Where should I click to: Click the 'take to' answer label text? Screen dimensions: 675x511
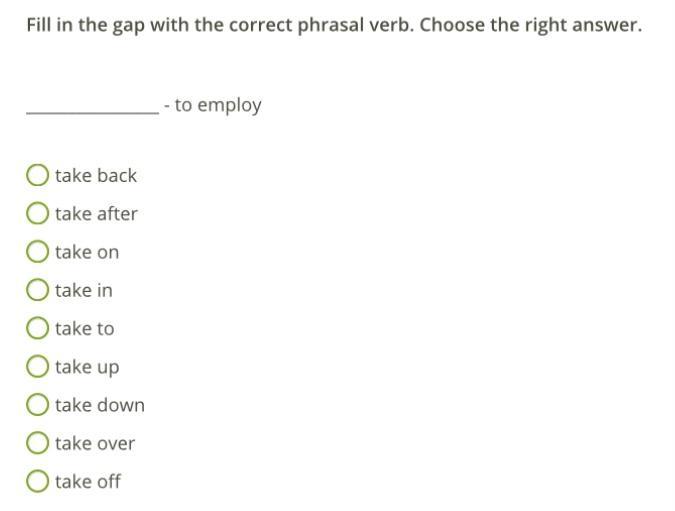85,328
